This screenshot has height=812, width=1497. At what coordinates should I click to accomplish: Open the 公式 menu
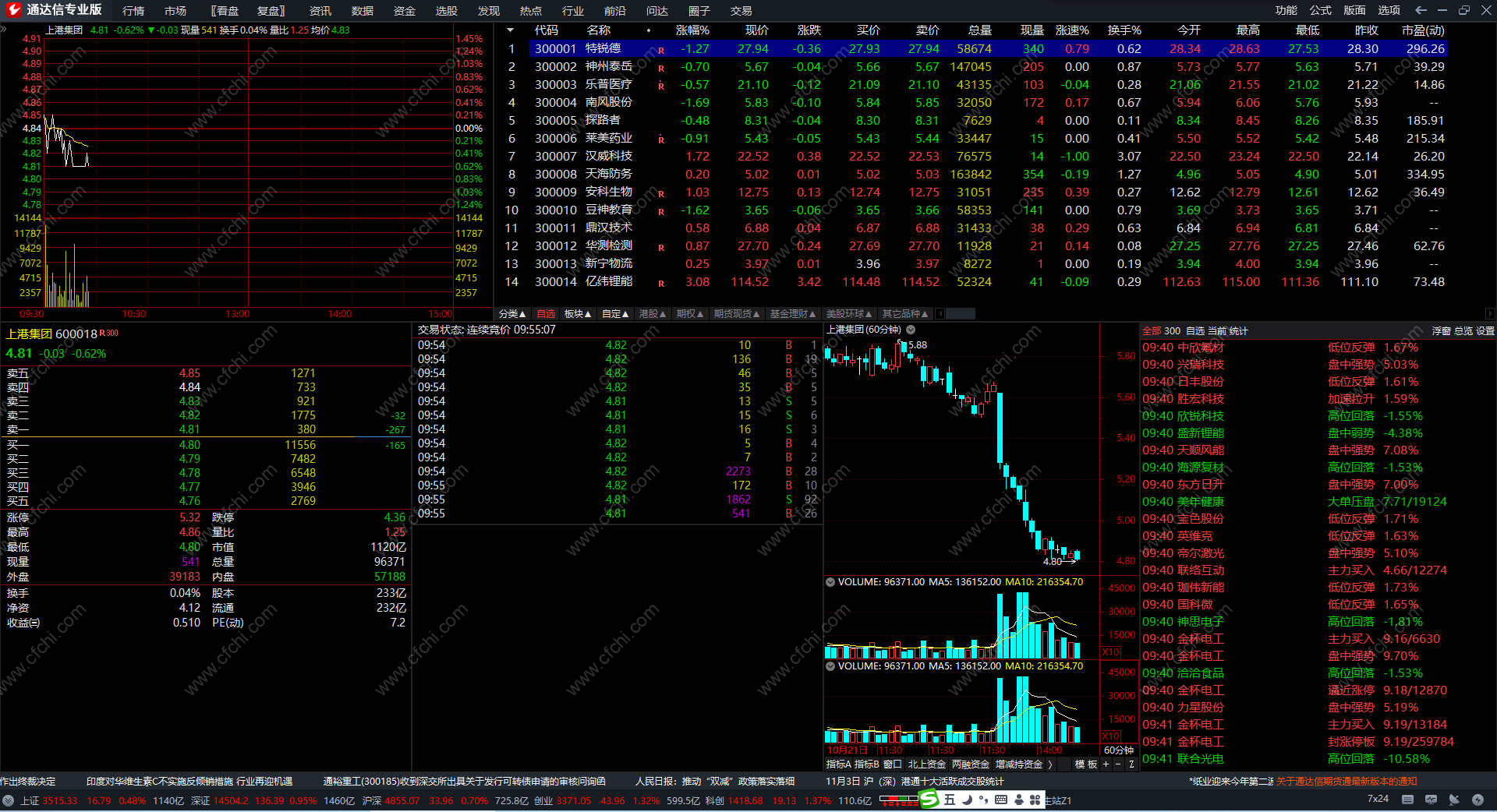[x=1321, y=10]
